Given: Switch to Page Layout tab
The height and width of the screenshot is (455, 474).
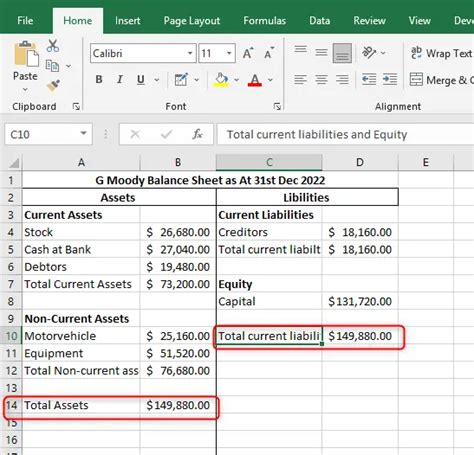Looking at the screenshot, I should pyautogui.click(x=192, y=21).
